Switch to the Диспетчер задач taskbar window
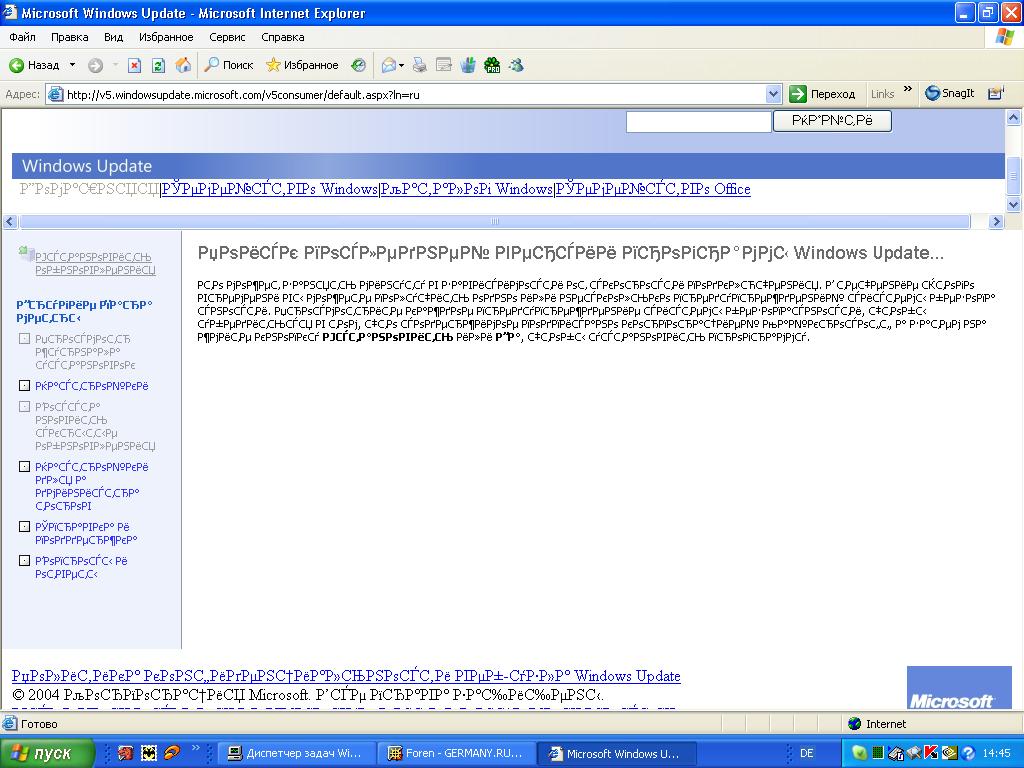The image size is (1024, 768). click(x=296, y=753)
